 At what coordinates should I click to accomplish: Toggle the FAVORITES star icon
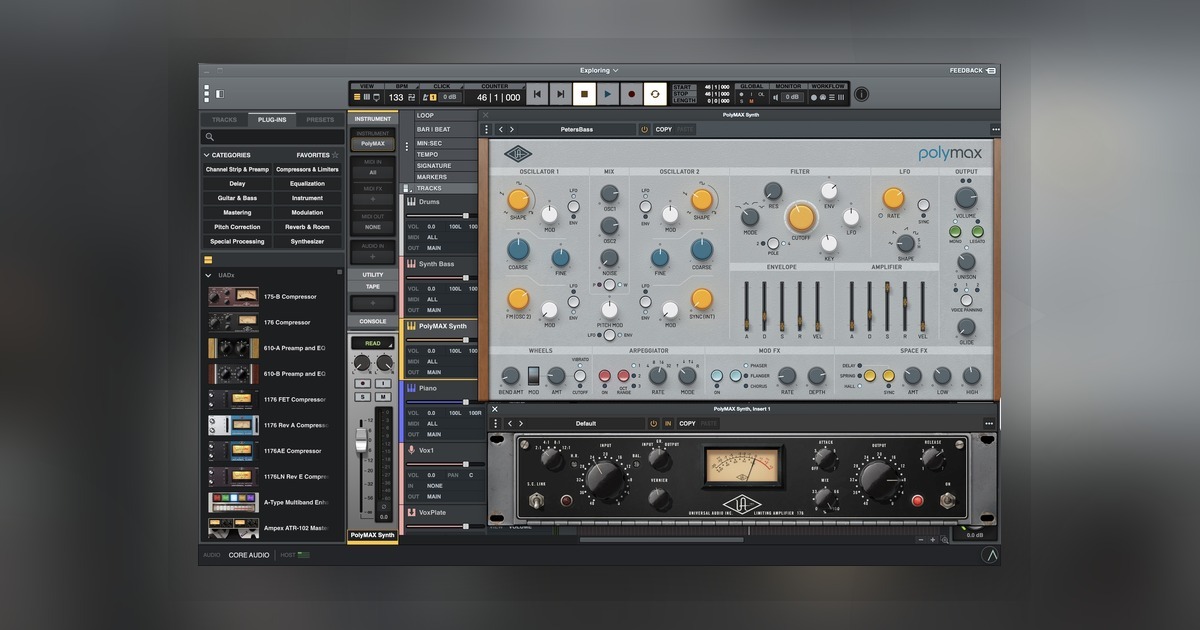pos(335,155)
